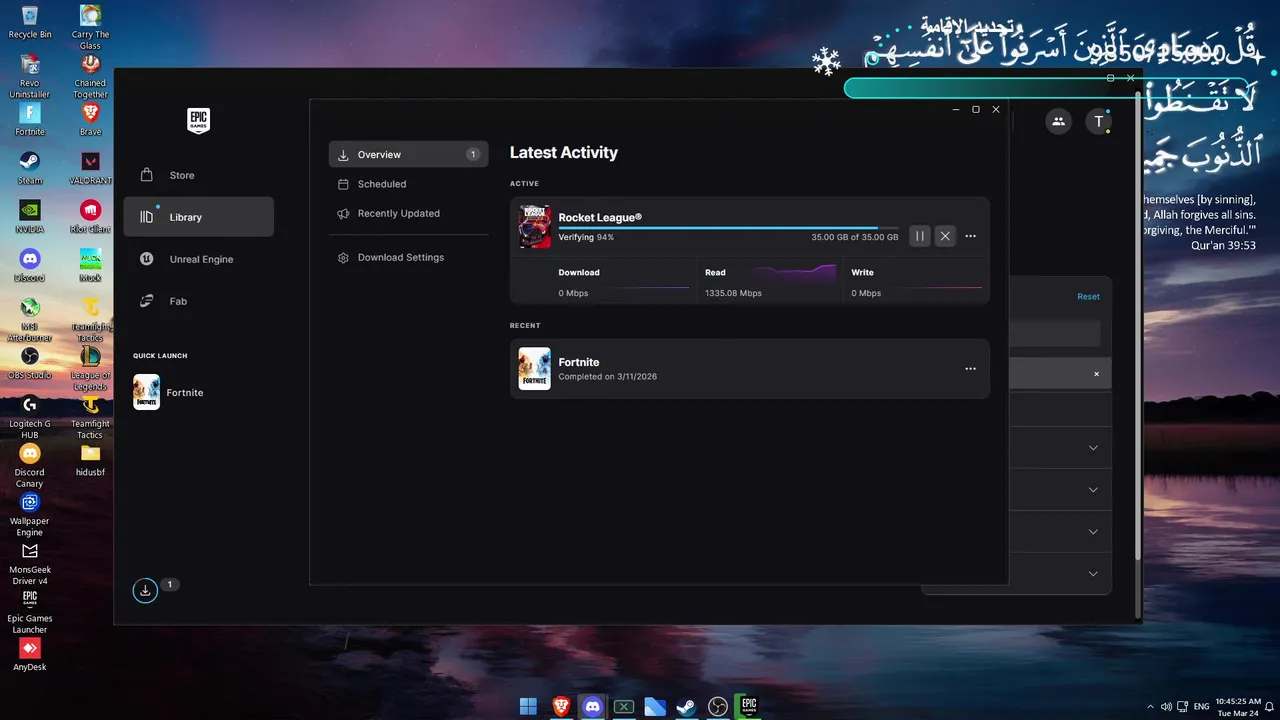
Task: Switch to the Scheduled tab
Action: coord(408,184)
